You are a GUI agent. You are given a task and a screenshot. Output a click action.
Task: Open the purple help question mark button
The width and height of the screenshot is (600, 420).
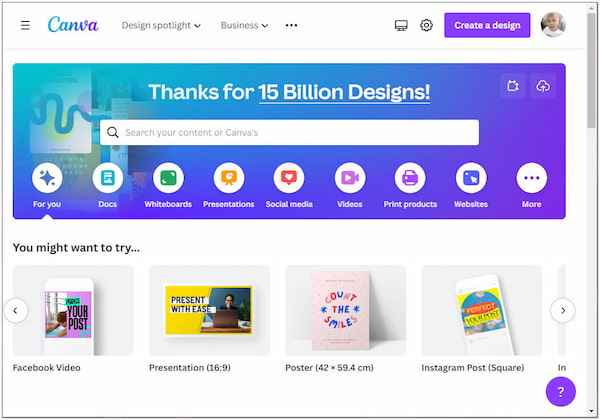[x=561, y=391]
